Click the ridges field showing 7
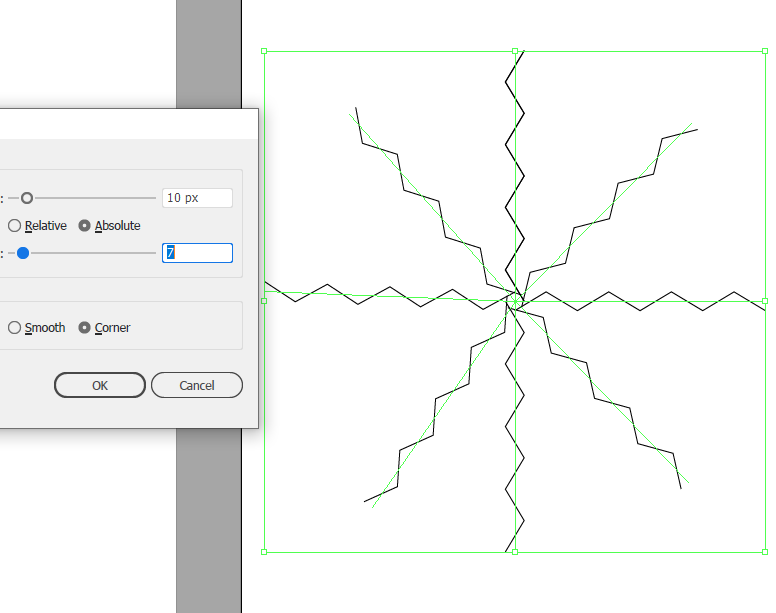Image resolution: width=776 pixels, height=613 pixels. click(197, 253)
